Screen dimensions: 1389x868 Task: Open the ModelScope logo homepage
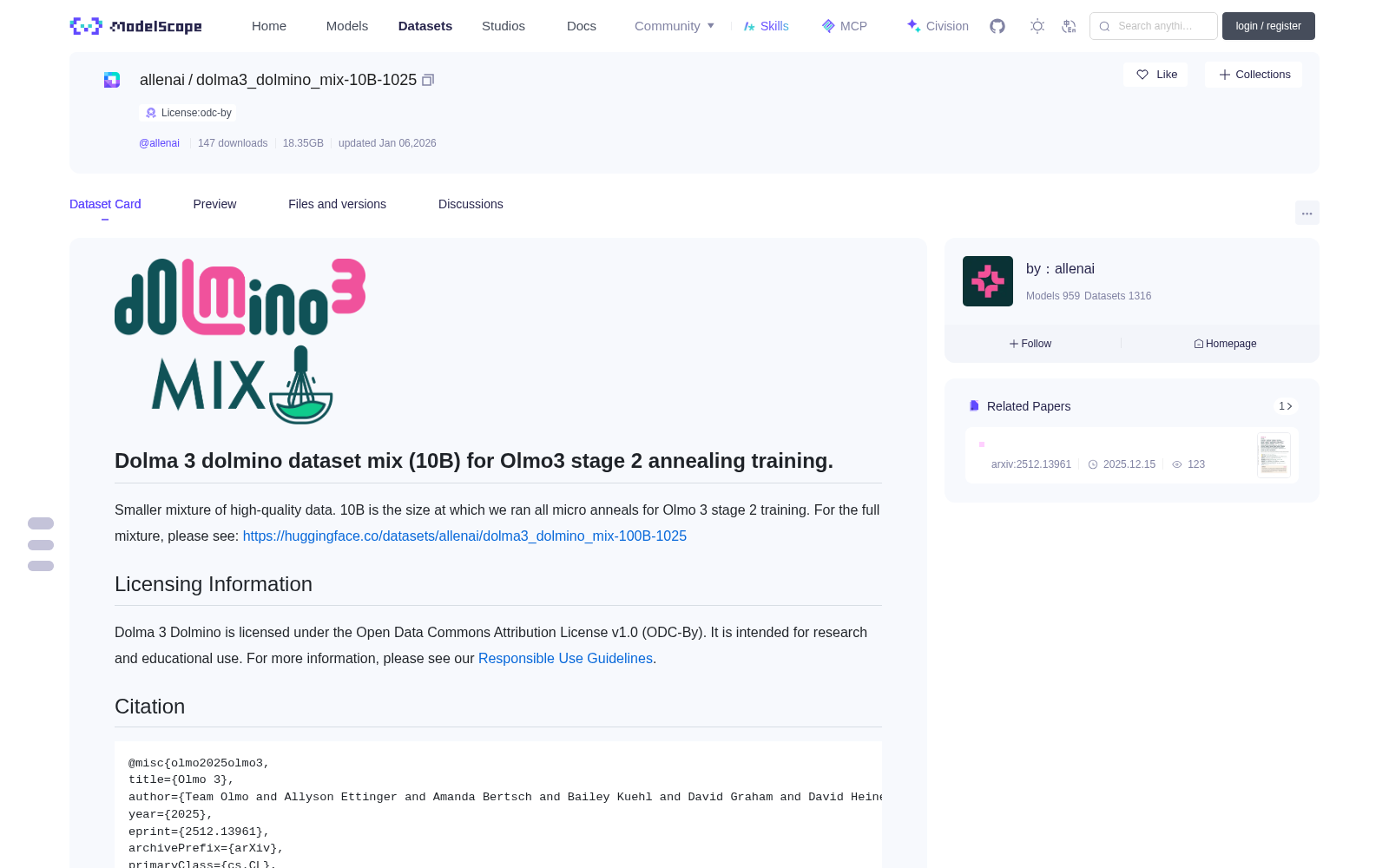click(x=136, y=26)
